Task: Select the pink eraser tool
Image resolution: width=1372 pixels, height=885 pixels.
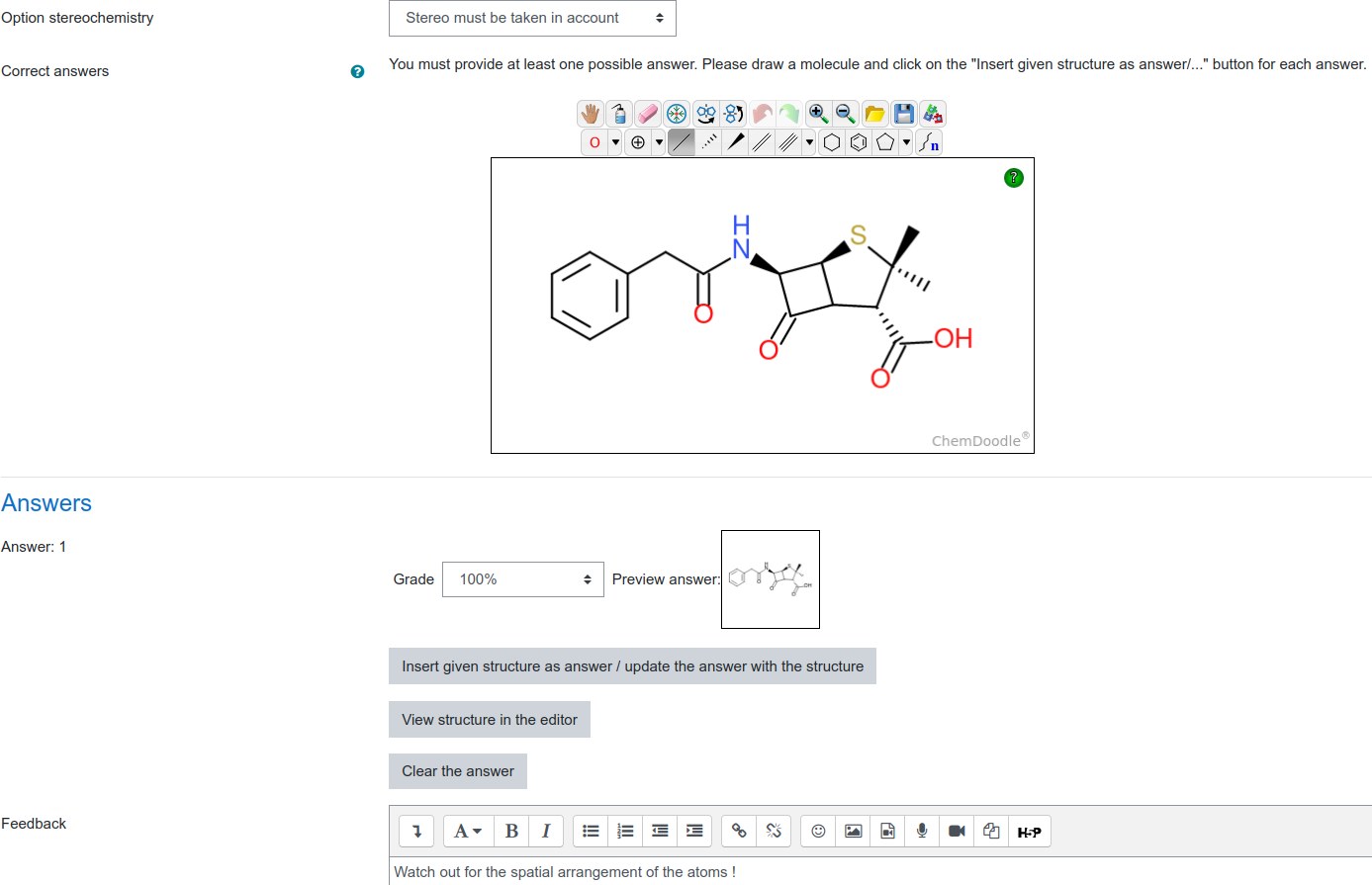Action: click(x=648, y=114)
